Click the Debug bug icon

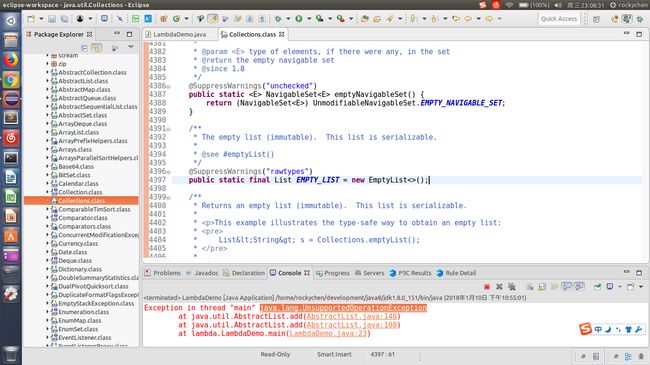(x=278, y=19)
